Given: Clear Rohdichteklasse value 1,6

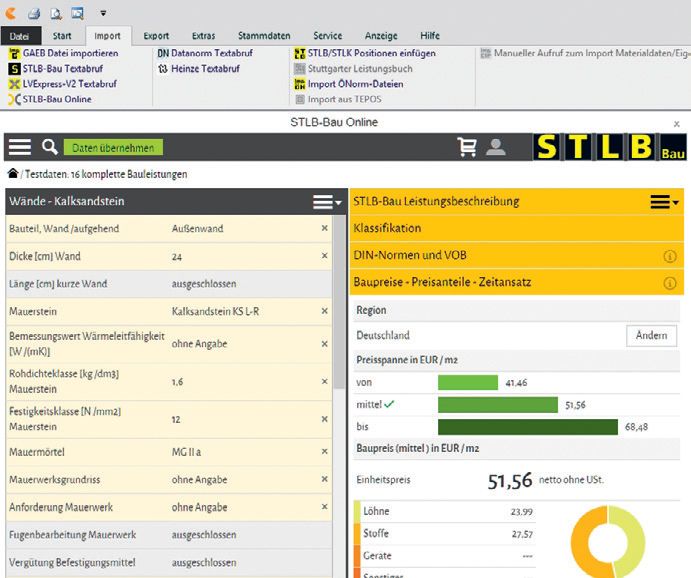Looking at the screenshot, I should pos(324,382).
